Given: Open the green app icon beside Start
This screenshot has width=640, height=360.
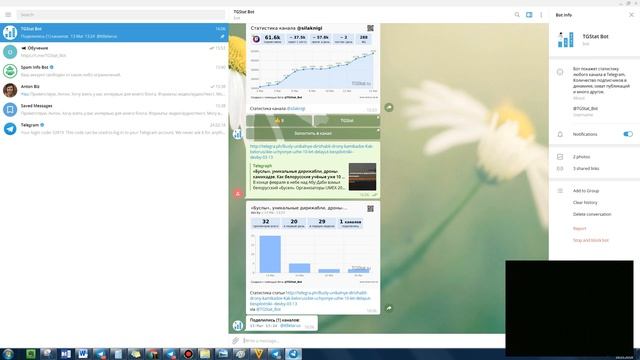Looking at the screenshot, I should coord(31,354).
